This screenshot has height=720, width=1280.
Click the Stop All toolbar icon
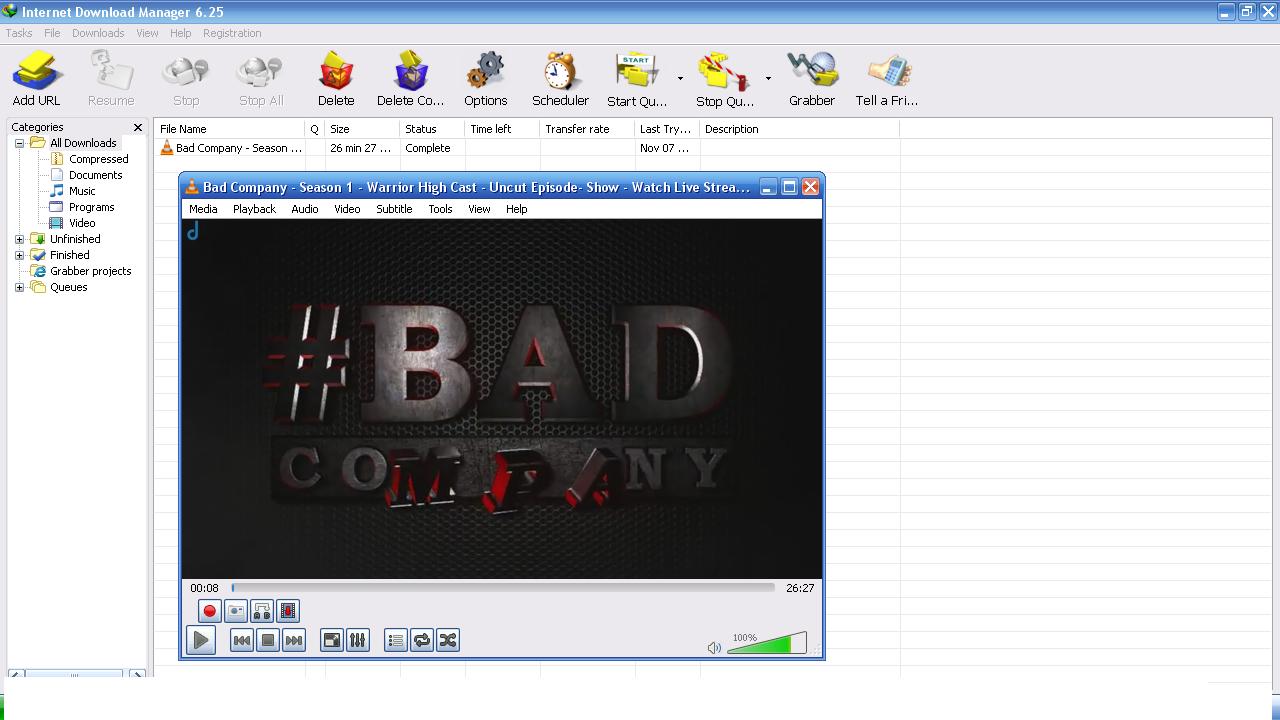click(261, 72)
